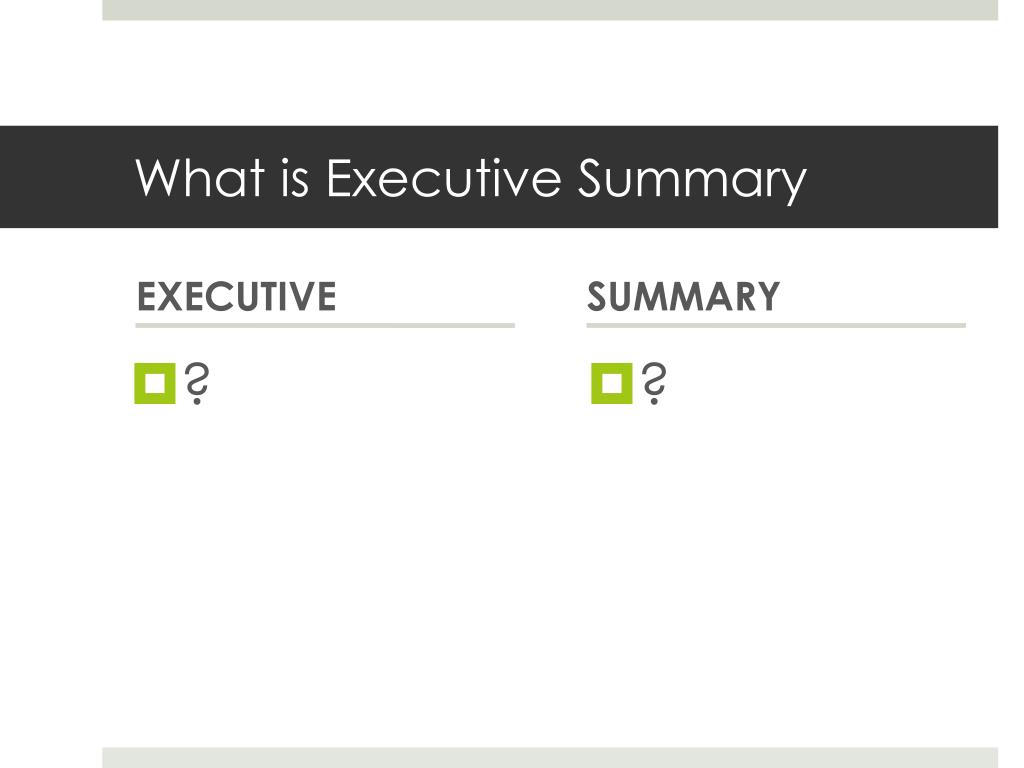Click the green square bullet under EXECUTIVE
Screen dimensions: 1024x768
coord(155,383)
